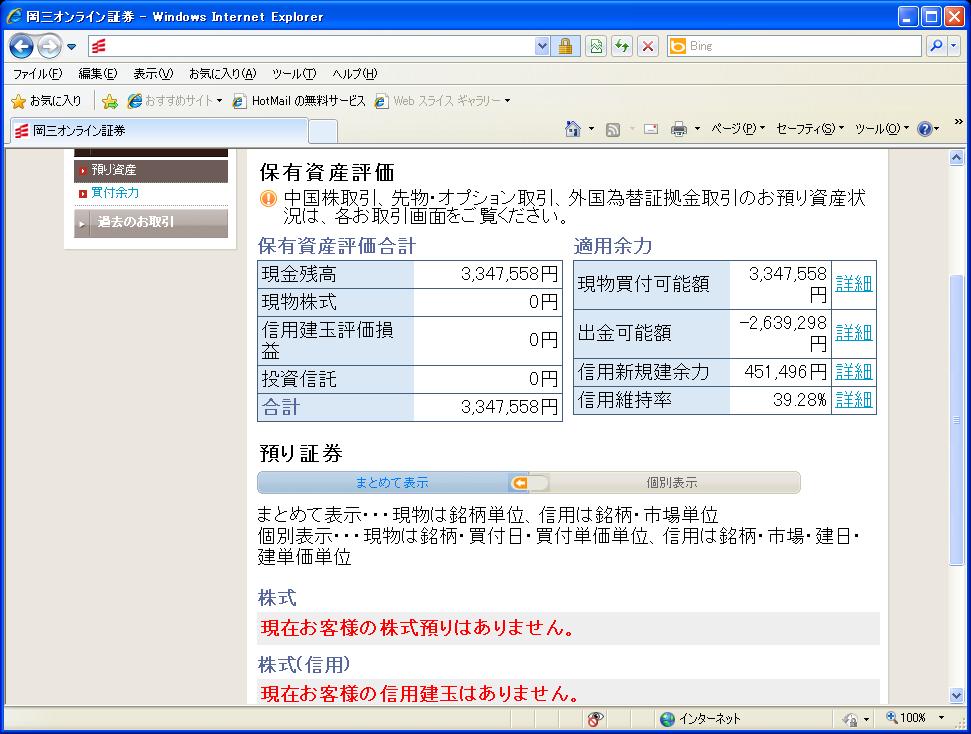Toggle the orange display-mode switch handle
This screenshot has width=971, height=734.
(528, 483)
